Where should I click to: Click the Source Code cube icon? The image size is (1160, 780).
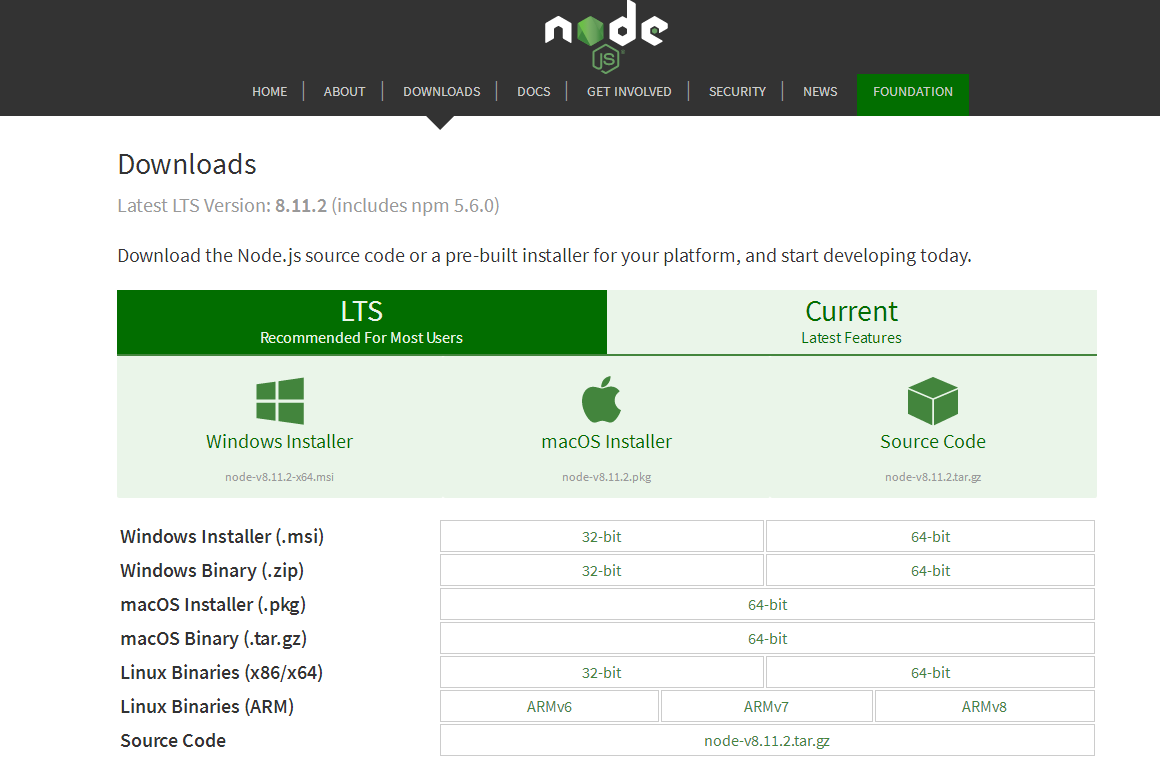point(933,400)
